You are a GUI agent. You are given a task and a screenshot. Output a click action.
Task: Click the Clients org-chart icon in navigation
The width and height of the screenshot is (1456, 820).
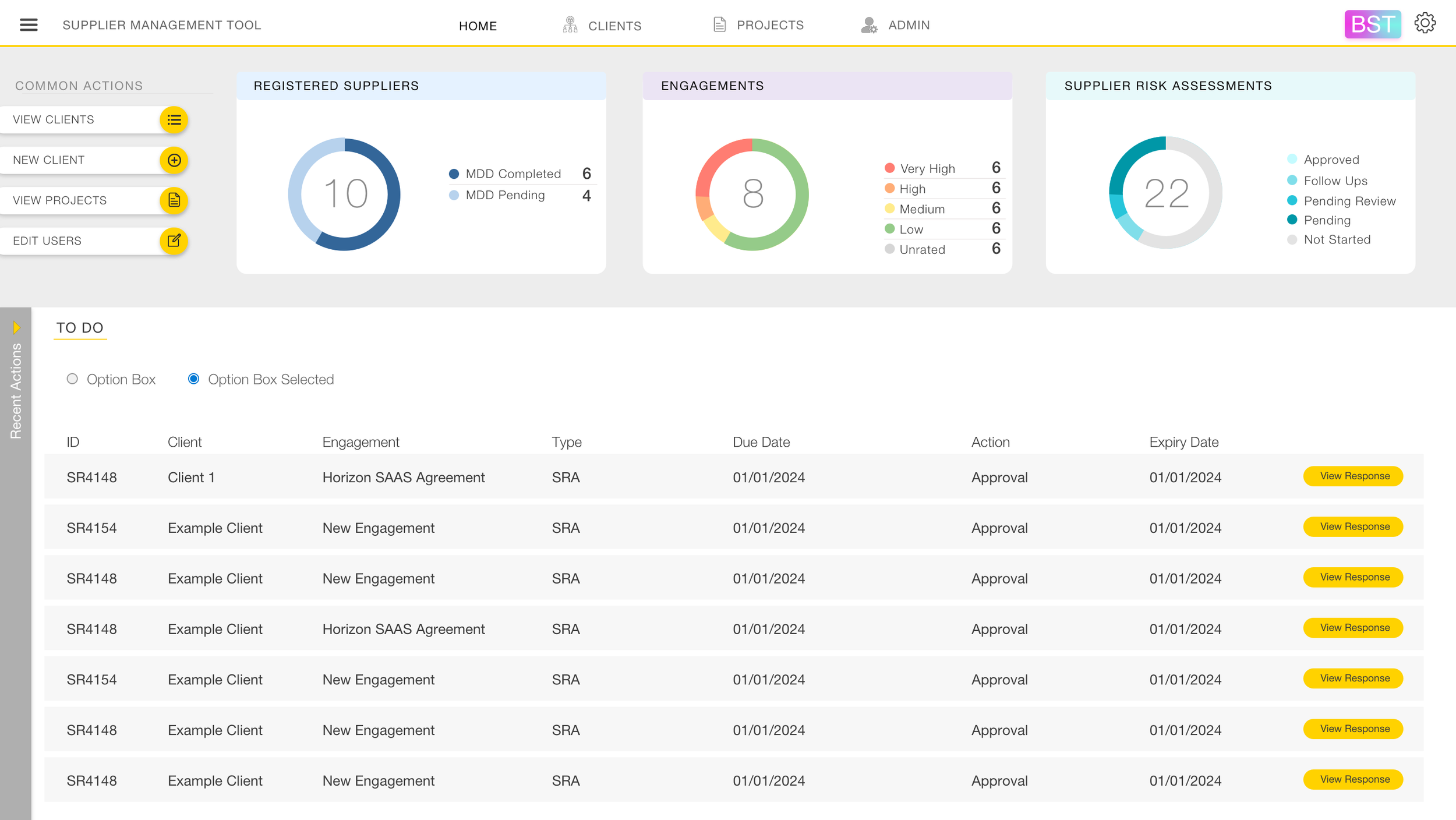pyautogui.click(x=570, y=24)
